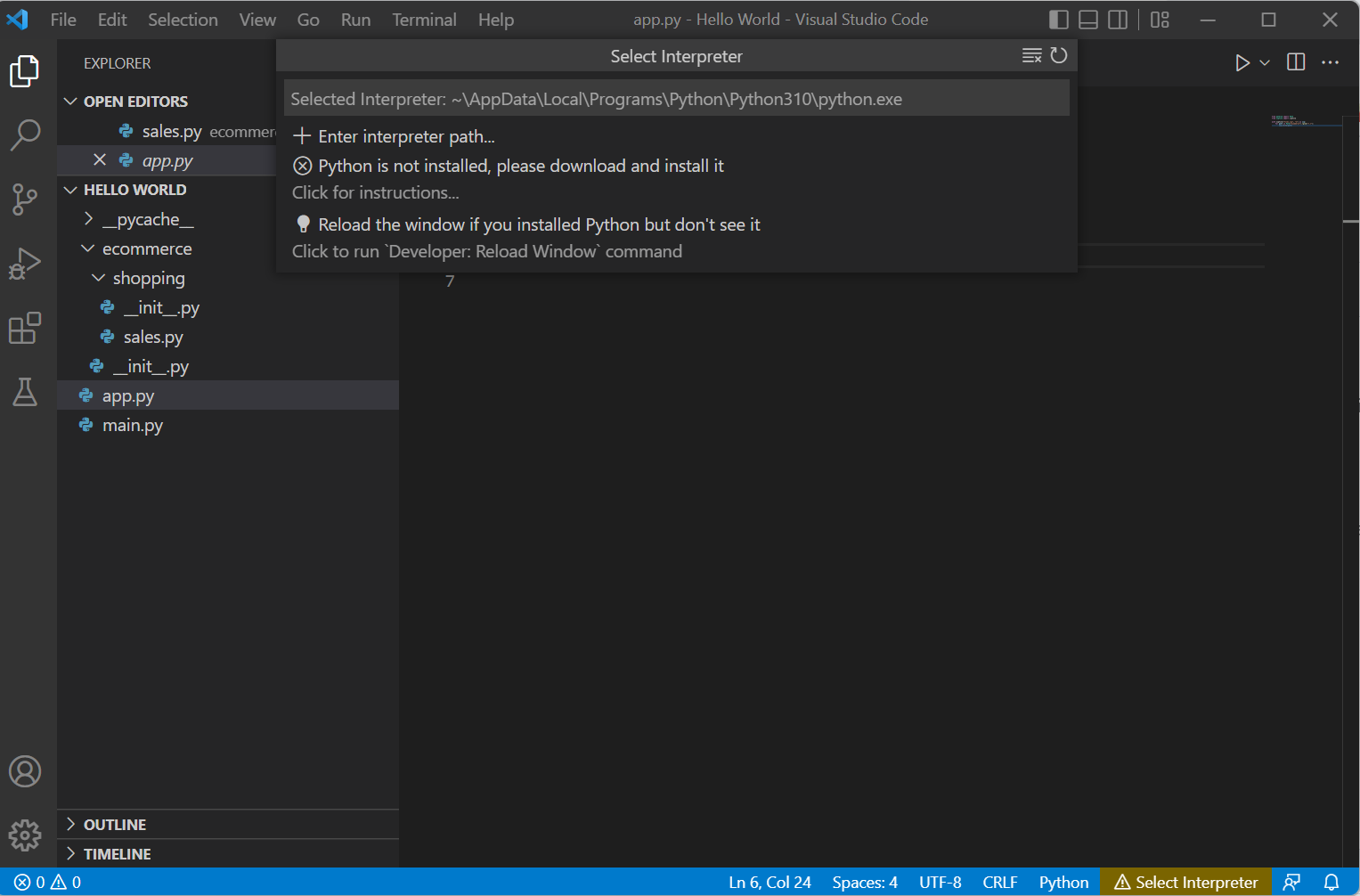Split the editor using the title bar icon

1295,62
